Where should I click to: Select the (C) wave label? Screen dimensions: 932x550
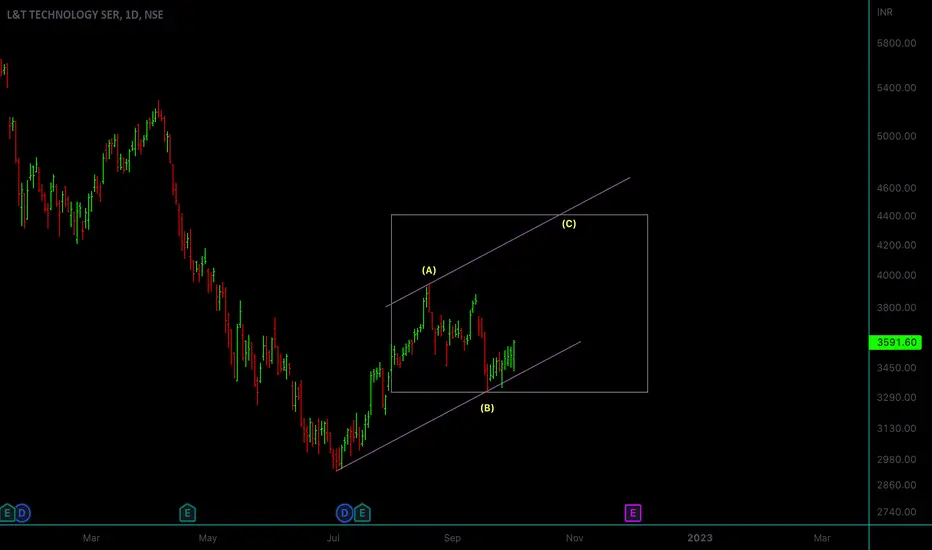[569, 224]
